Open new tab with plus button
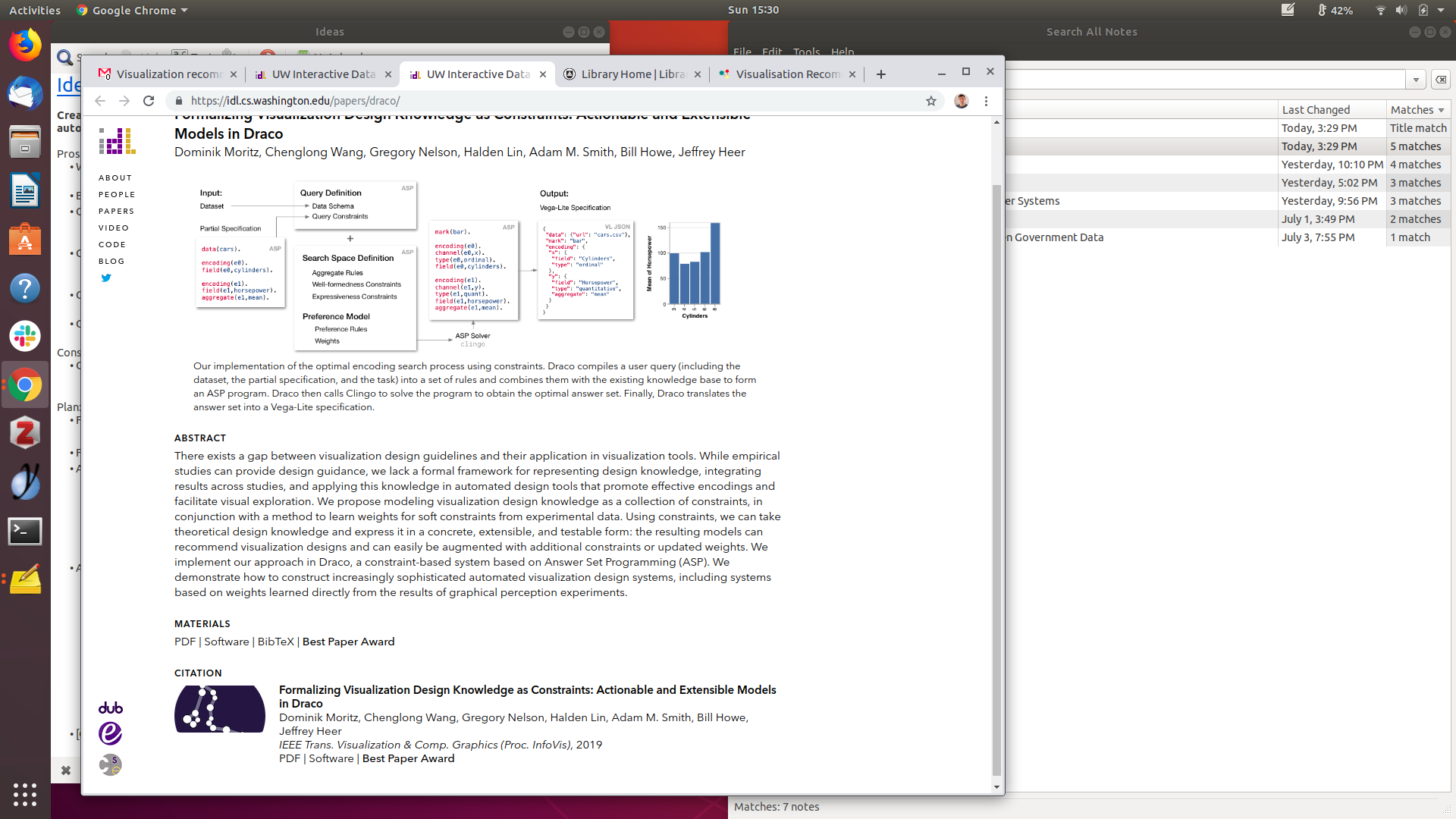This screenshot has height=819, width=1456. click(880, 74)
